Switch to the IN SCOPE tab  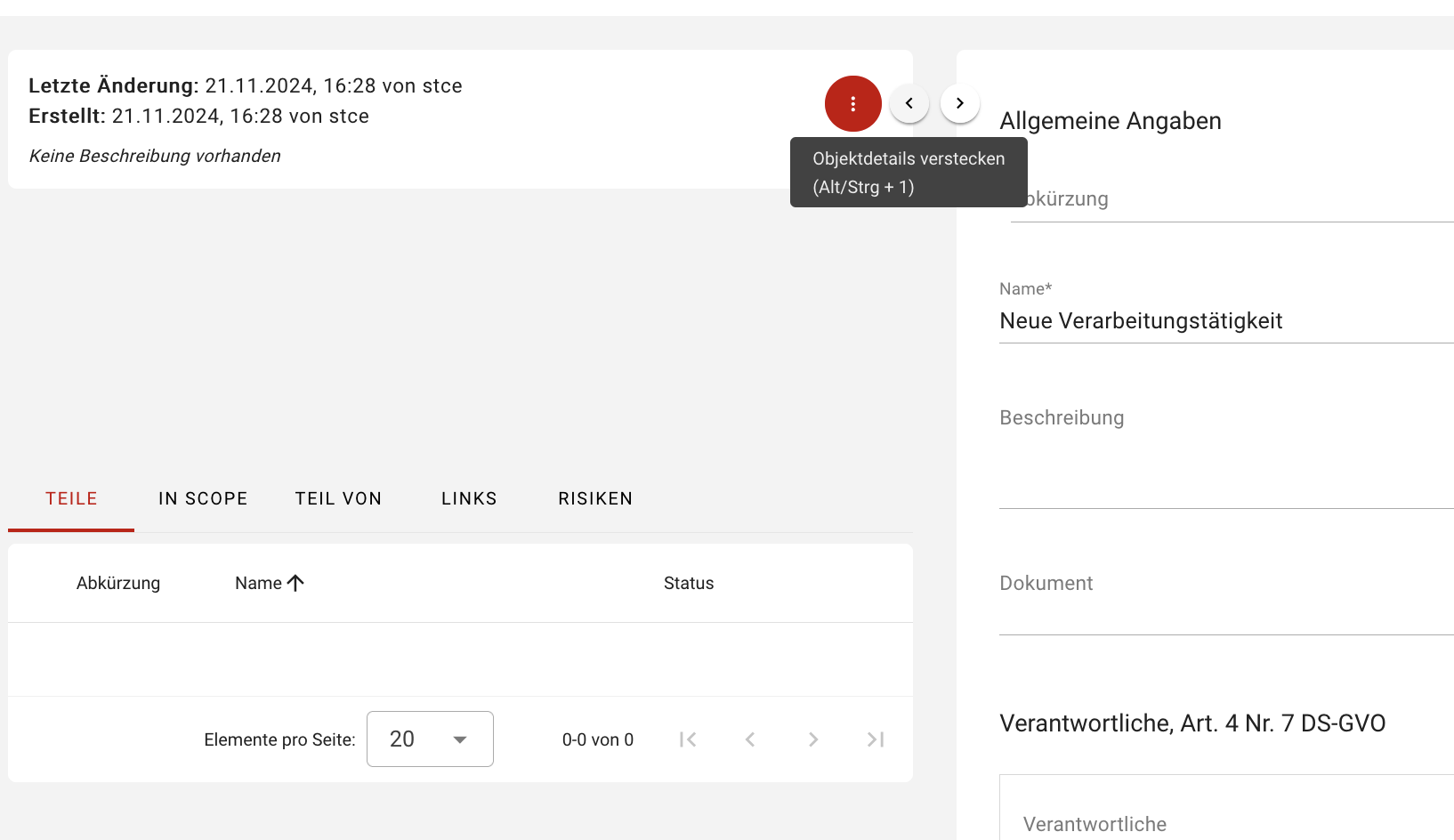click(203, 498)
